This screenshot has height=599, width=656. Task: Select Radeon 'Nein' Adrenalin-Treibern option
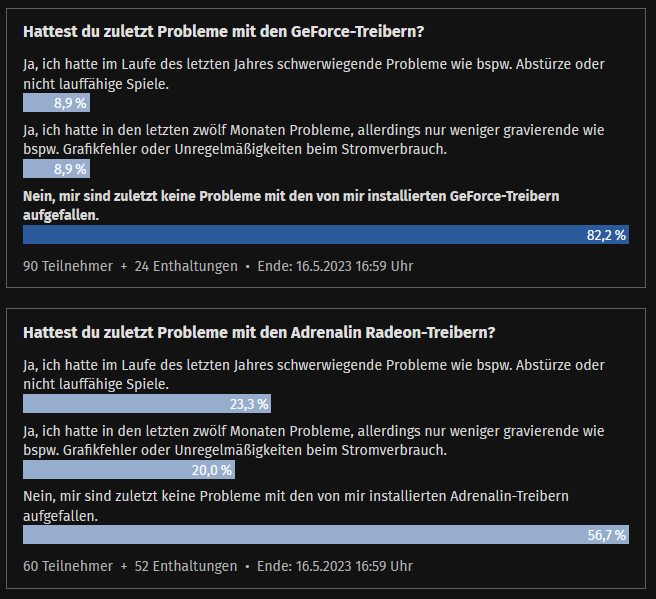[296, 506]
